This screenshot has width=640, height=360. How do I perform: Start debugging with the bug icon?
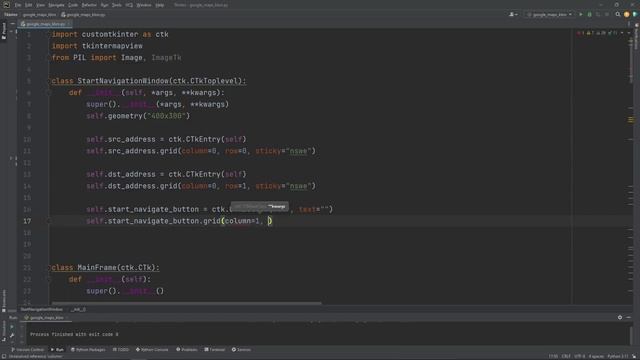pyautogui.click(x=589, y=14)
